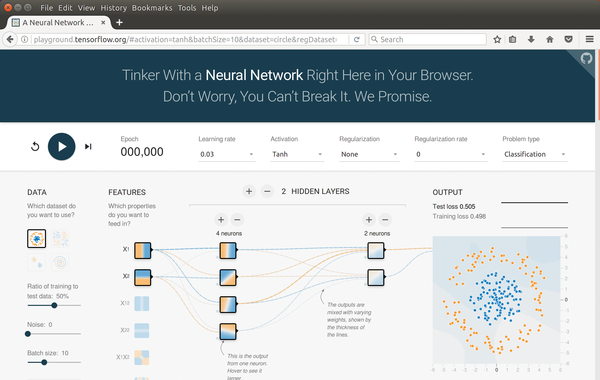
Task: Click bottom neuron in second hidden layer
Action: pos(376,277)
